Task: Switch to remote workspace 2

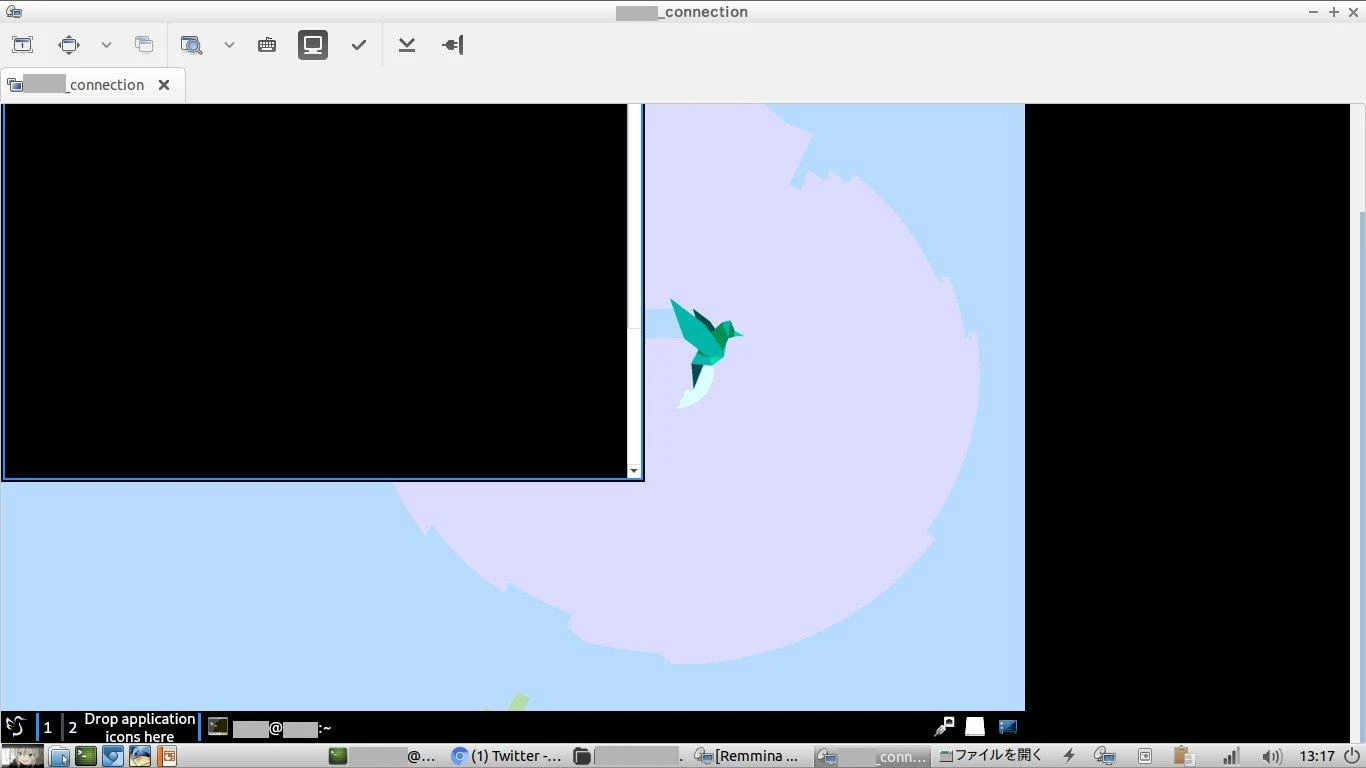Action: coord(72,728)
